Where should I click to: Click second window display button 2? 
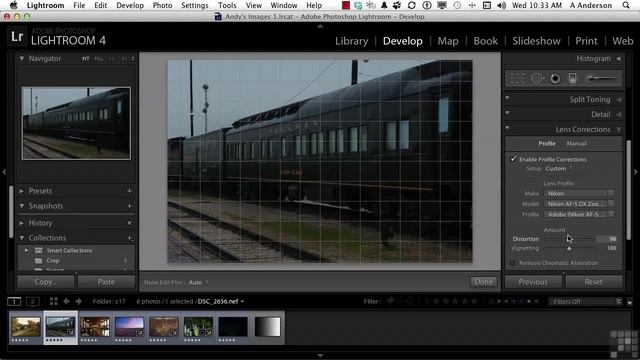[33, 302]
